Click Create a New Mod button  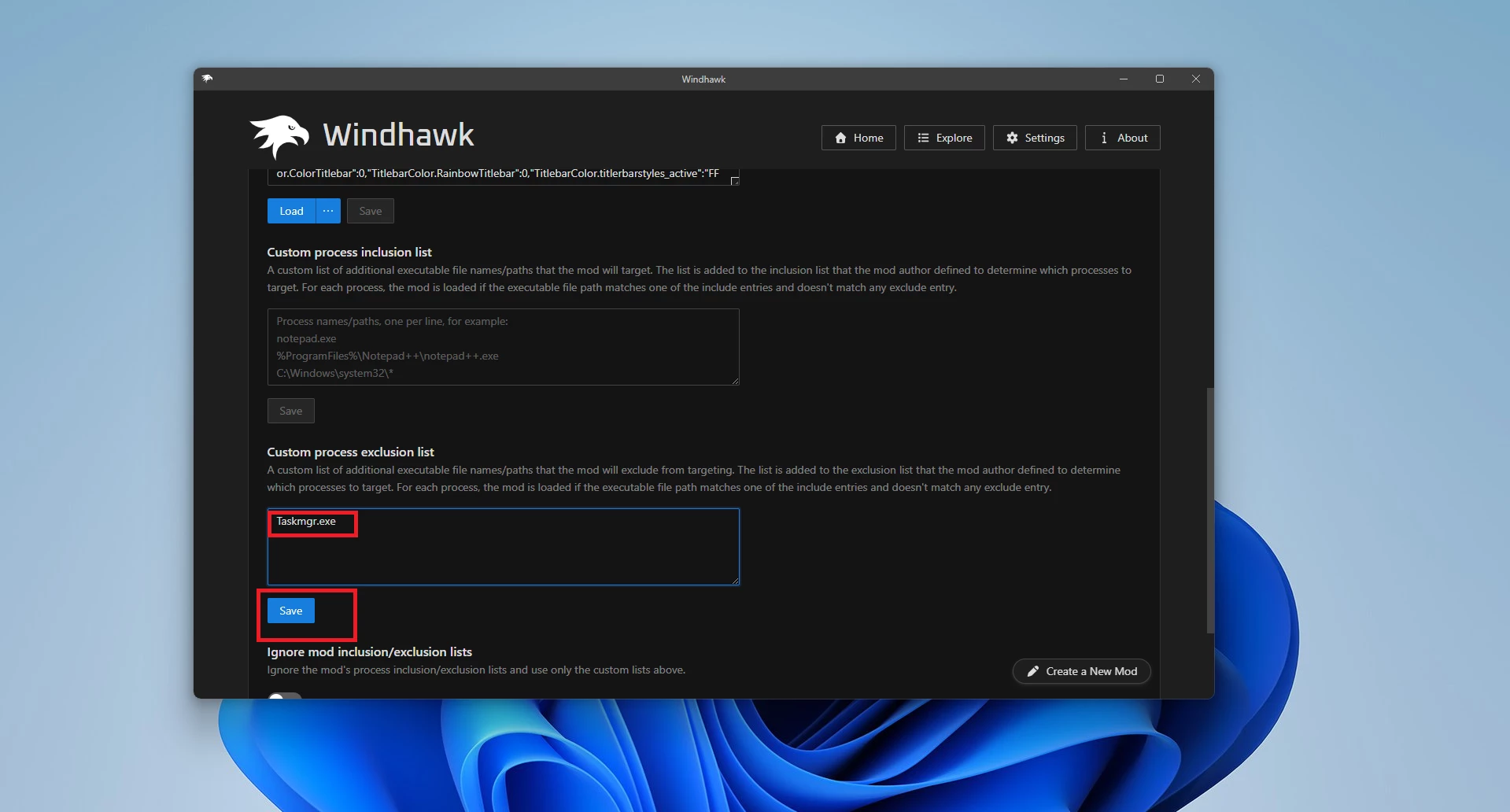(1081, 671)
